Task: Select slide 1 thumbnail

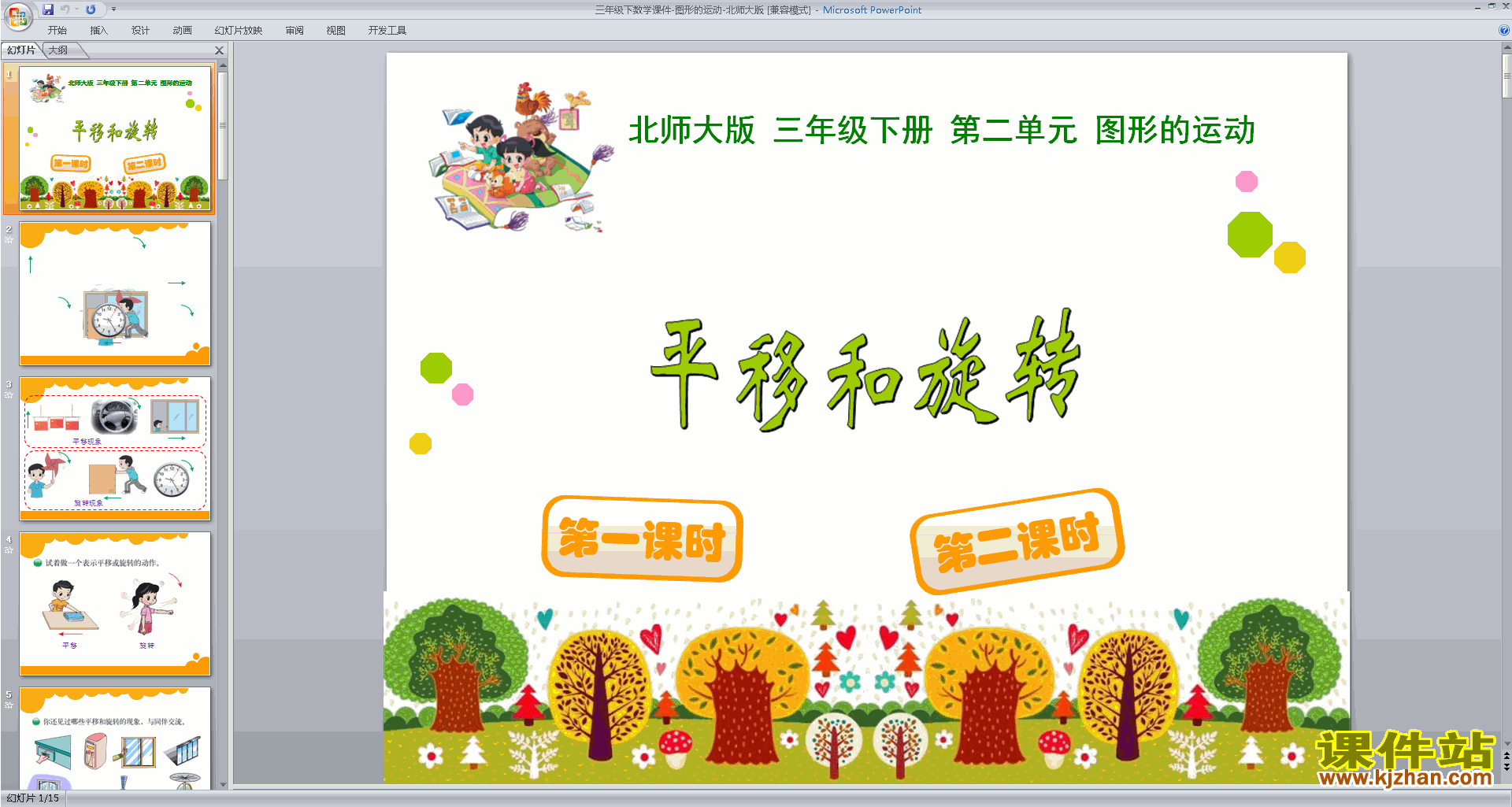Action: (x=115, y=139)
